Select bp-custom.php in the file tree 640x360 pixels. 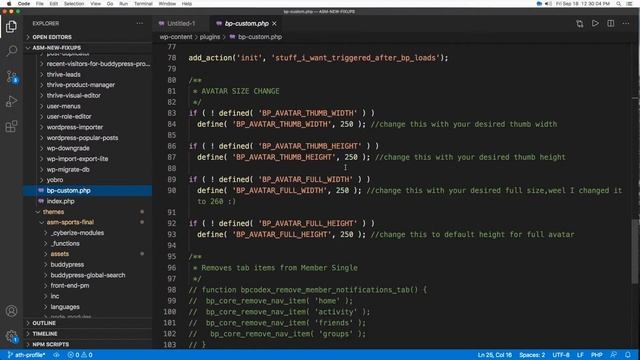click(88, 191)
